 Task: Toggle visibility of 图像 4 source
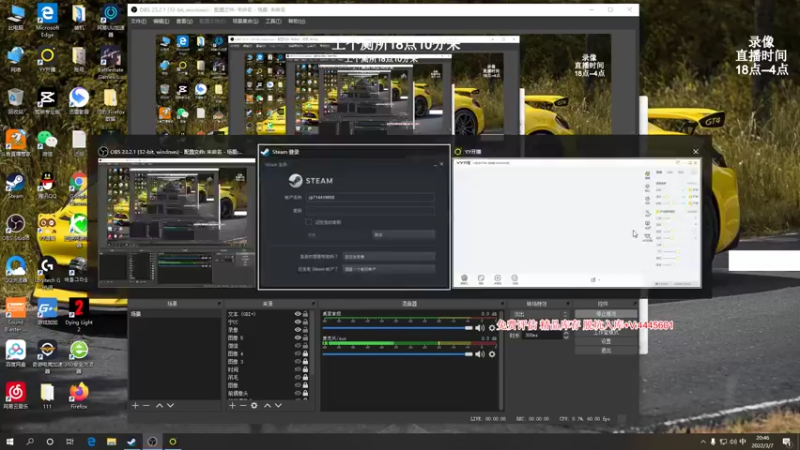297,353
